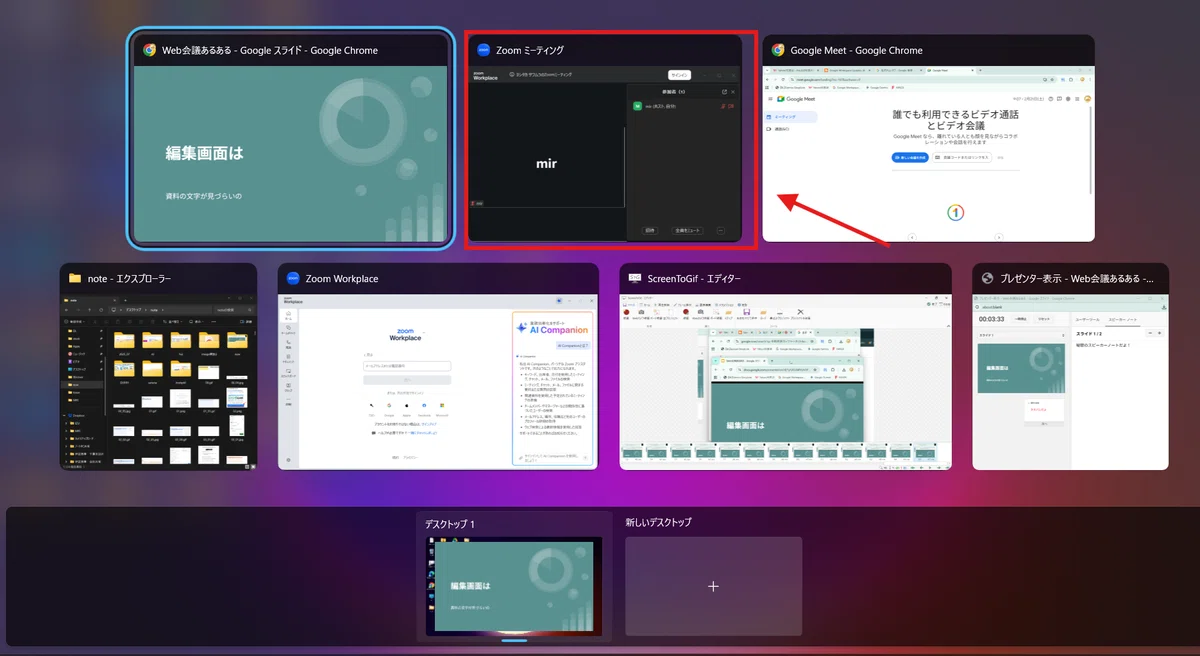This screenshot has width=1200, height=656.
Task: Click the globe icon beside プレゼンター表示 title
Action: click(x=988, y=279)
